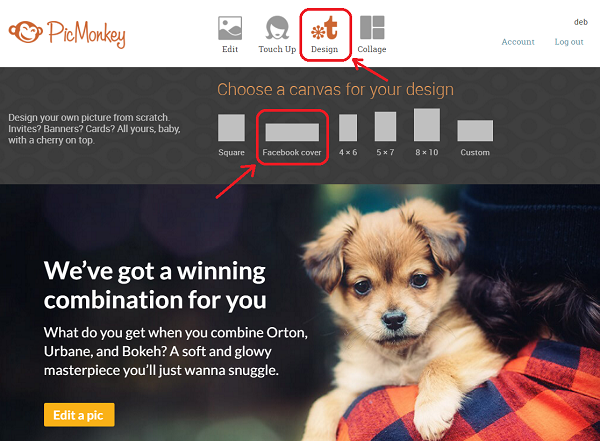Open the Design tool icon
Viewport: 600px width, 441px height.
coord(324,28)
